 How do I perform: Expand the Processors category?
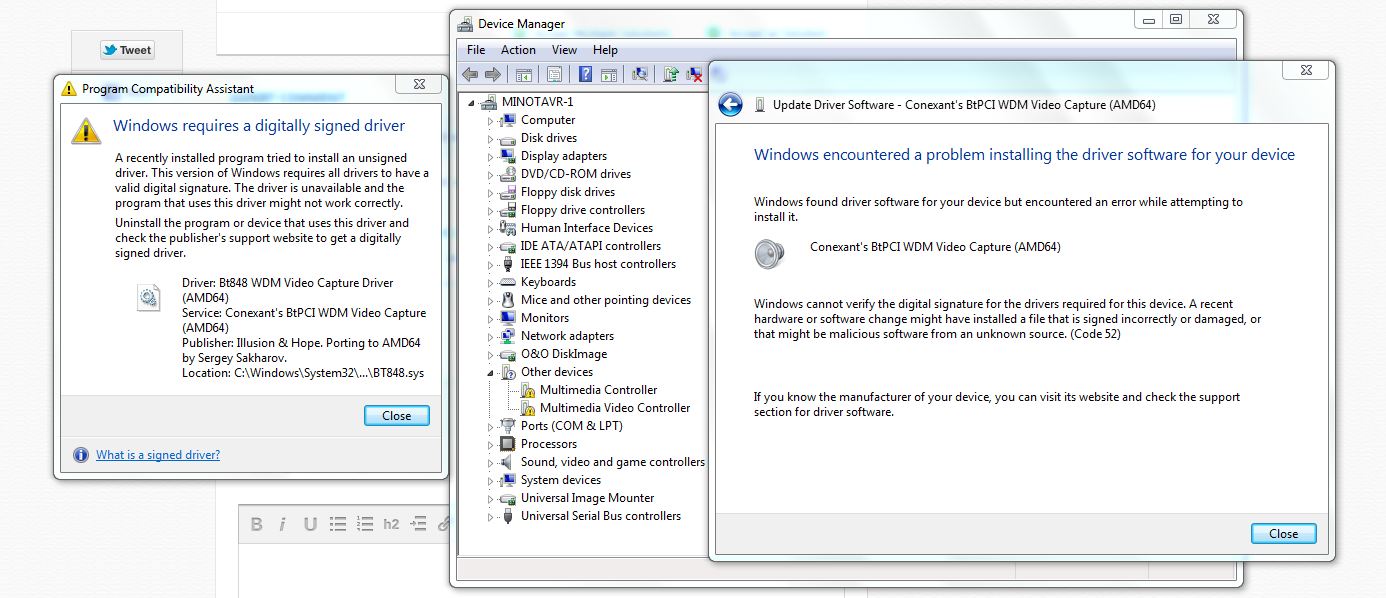(490, 444)
